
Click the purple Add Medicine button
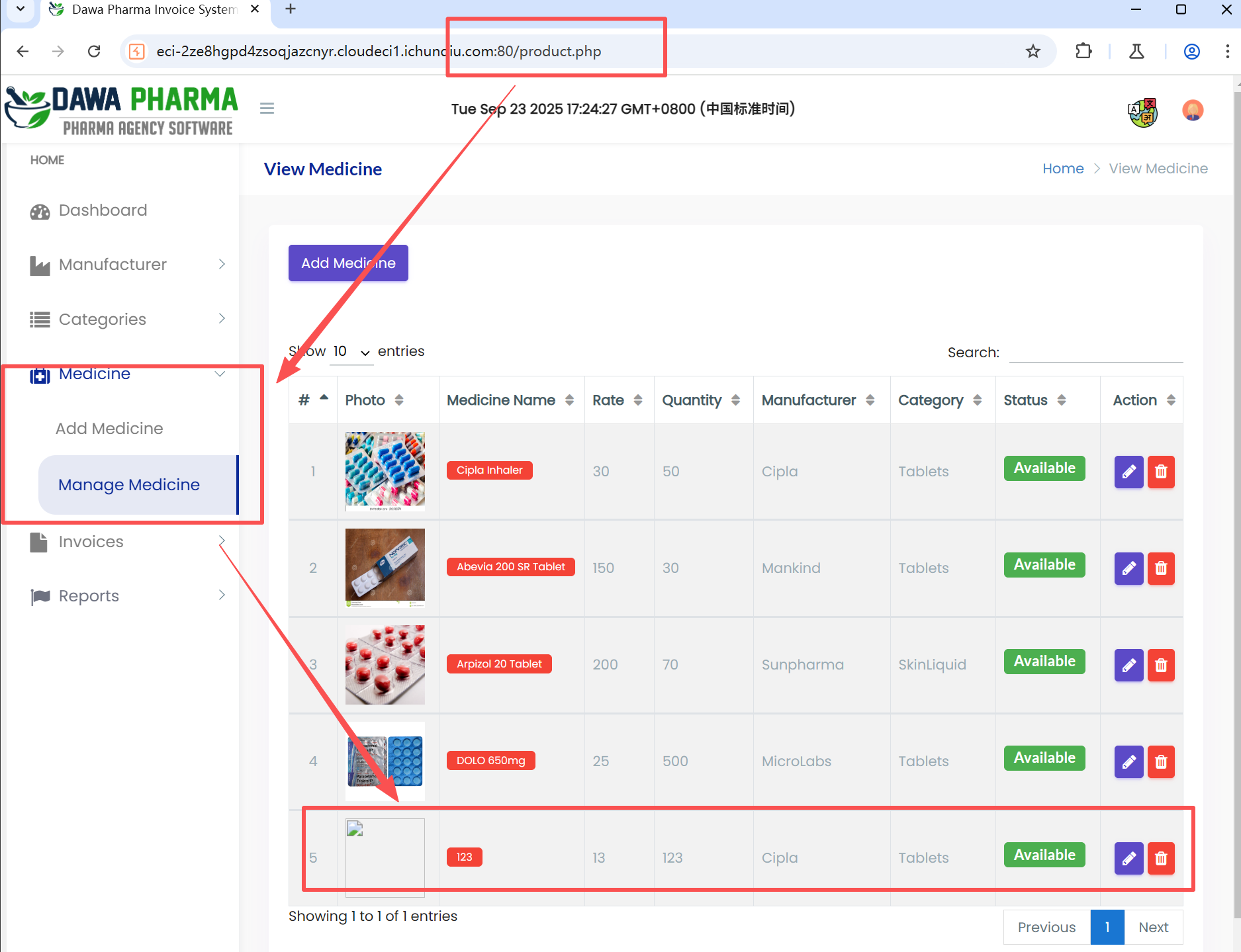click(x=348, y=263)
